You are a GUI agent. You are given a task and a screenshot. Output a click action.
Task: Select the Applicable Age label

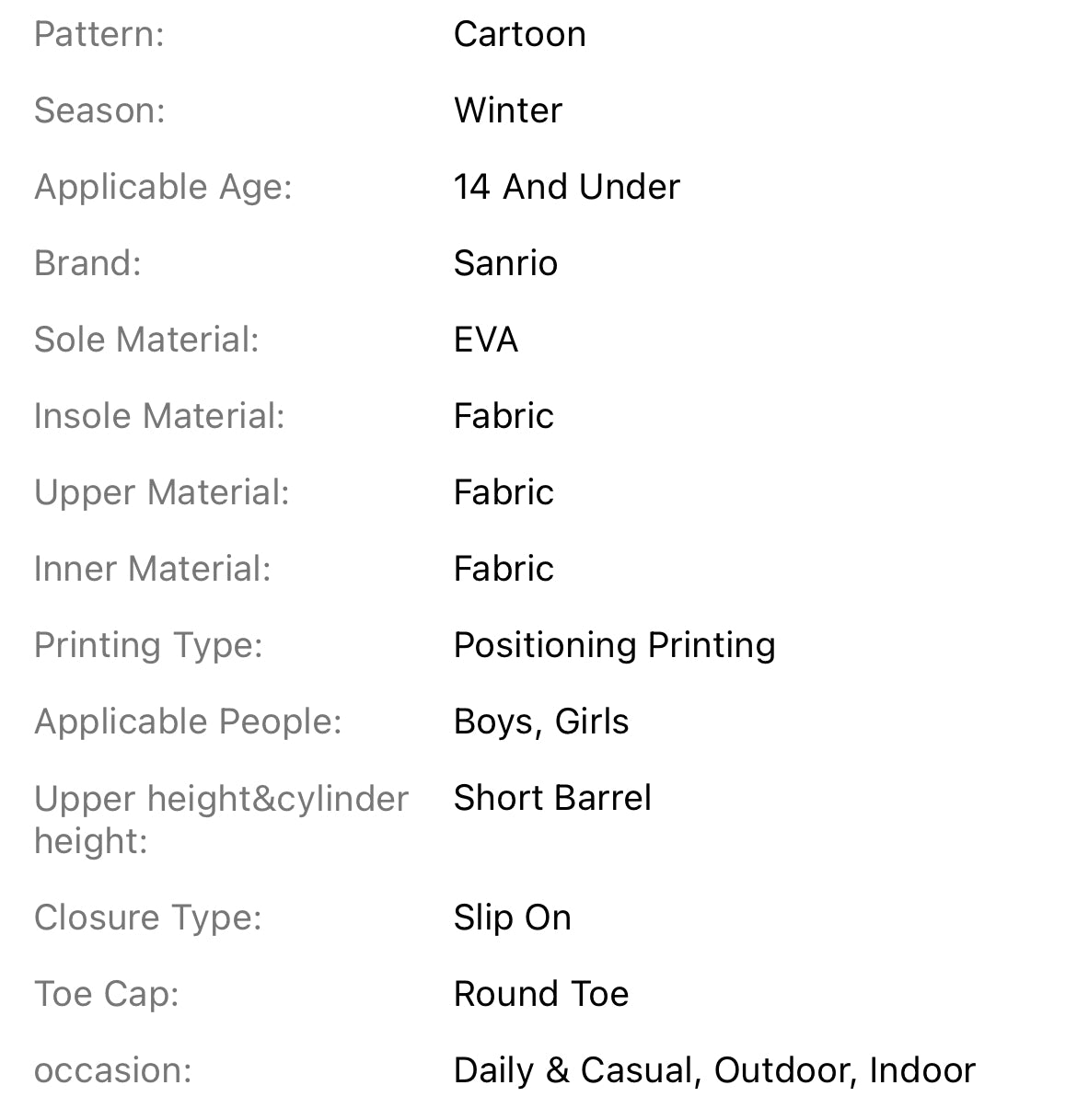tap(163, 187)
